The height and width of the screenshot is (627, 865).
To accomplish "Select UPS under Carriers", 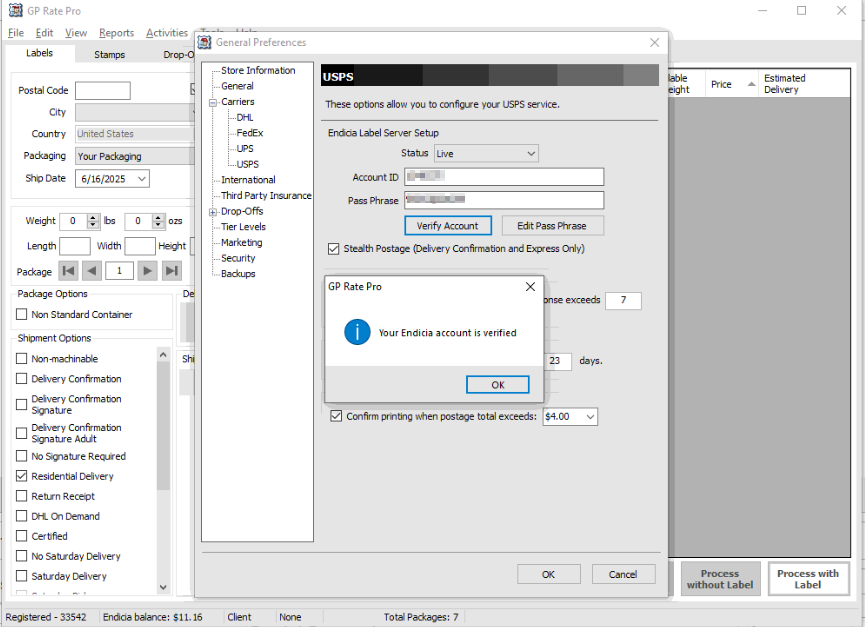I will [x=245, y=149].
